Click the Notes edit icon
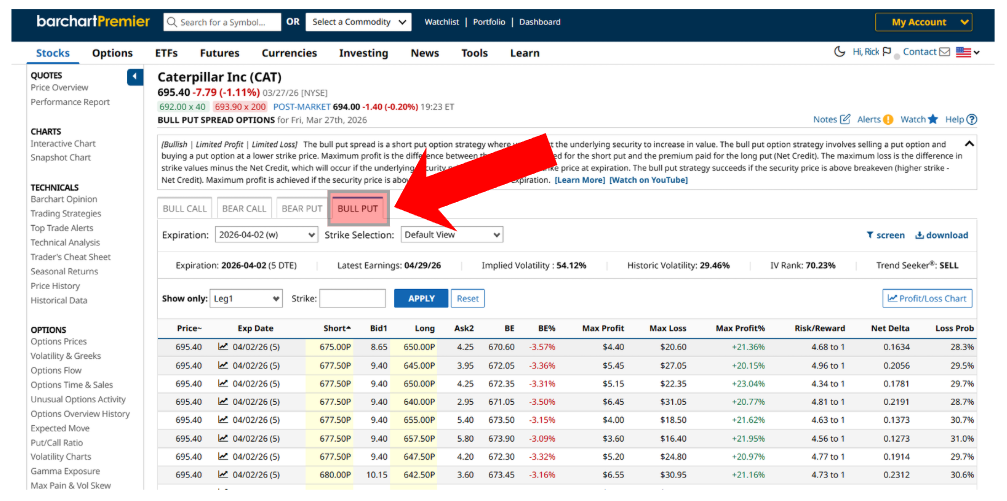 (x=845, y=119)
